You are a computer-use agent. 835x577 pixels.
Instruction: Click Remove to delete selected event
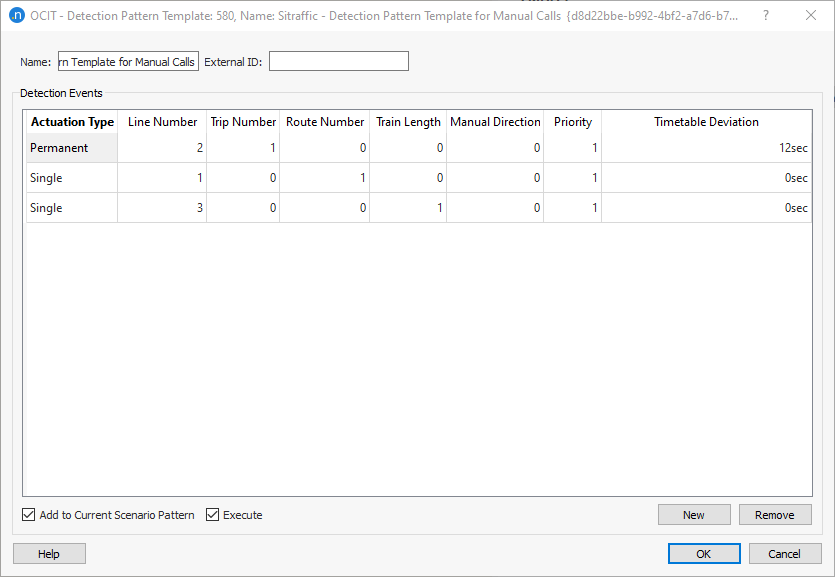(x=775, y=514)
